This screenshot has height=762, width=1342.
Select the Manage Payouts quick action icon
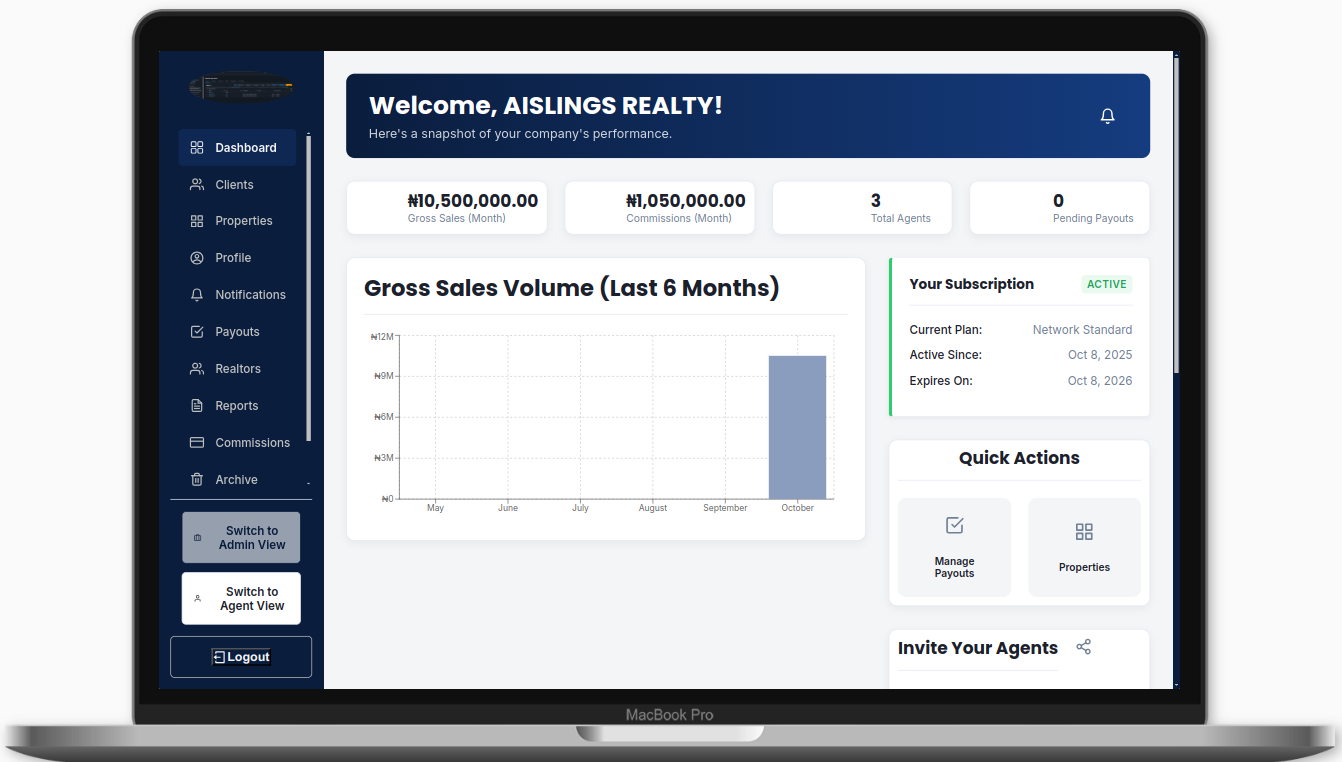click(954, 525)
